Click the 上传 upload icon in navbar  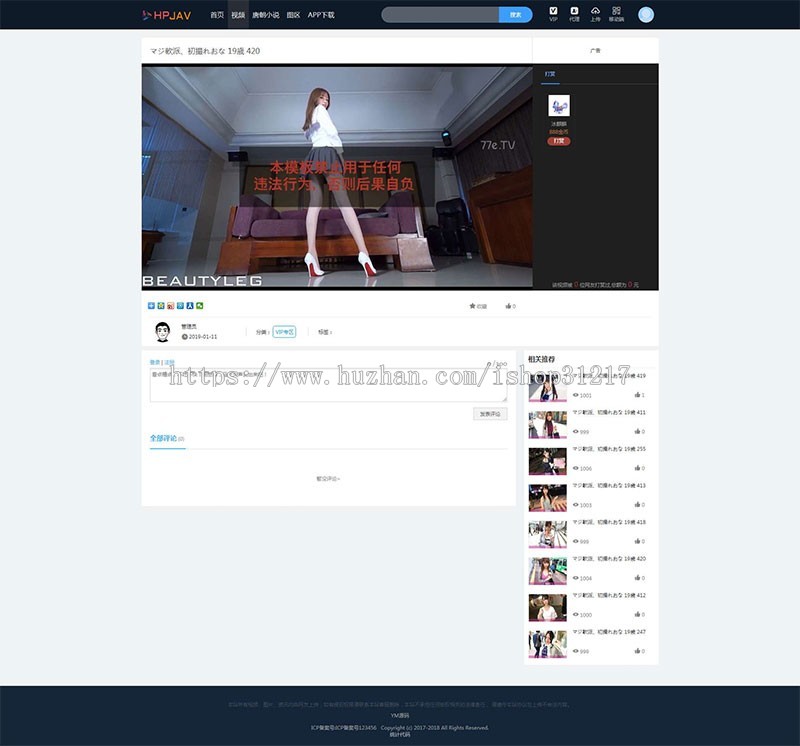(x=595, y=13)
